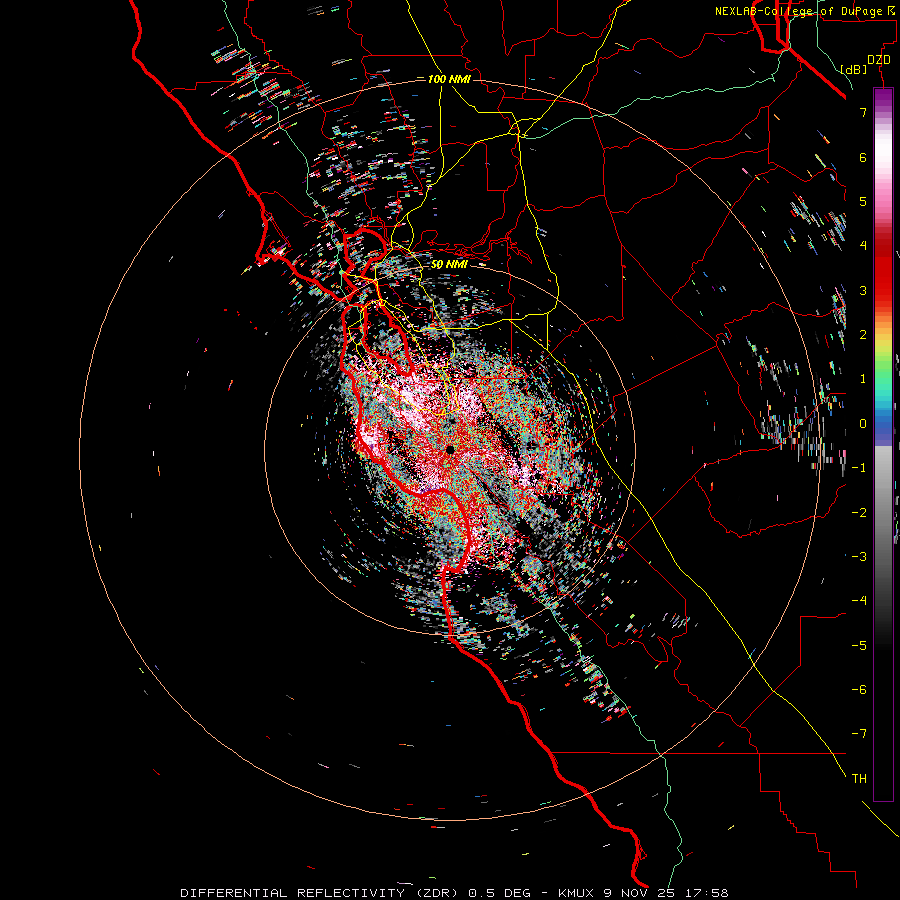This screenshot has height=900, width=900.
Task: Click the "3" value on the color scale
Action: (863, 290)
